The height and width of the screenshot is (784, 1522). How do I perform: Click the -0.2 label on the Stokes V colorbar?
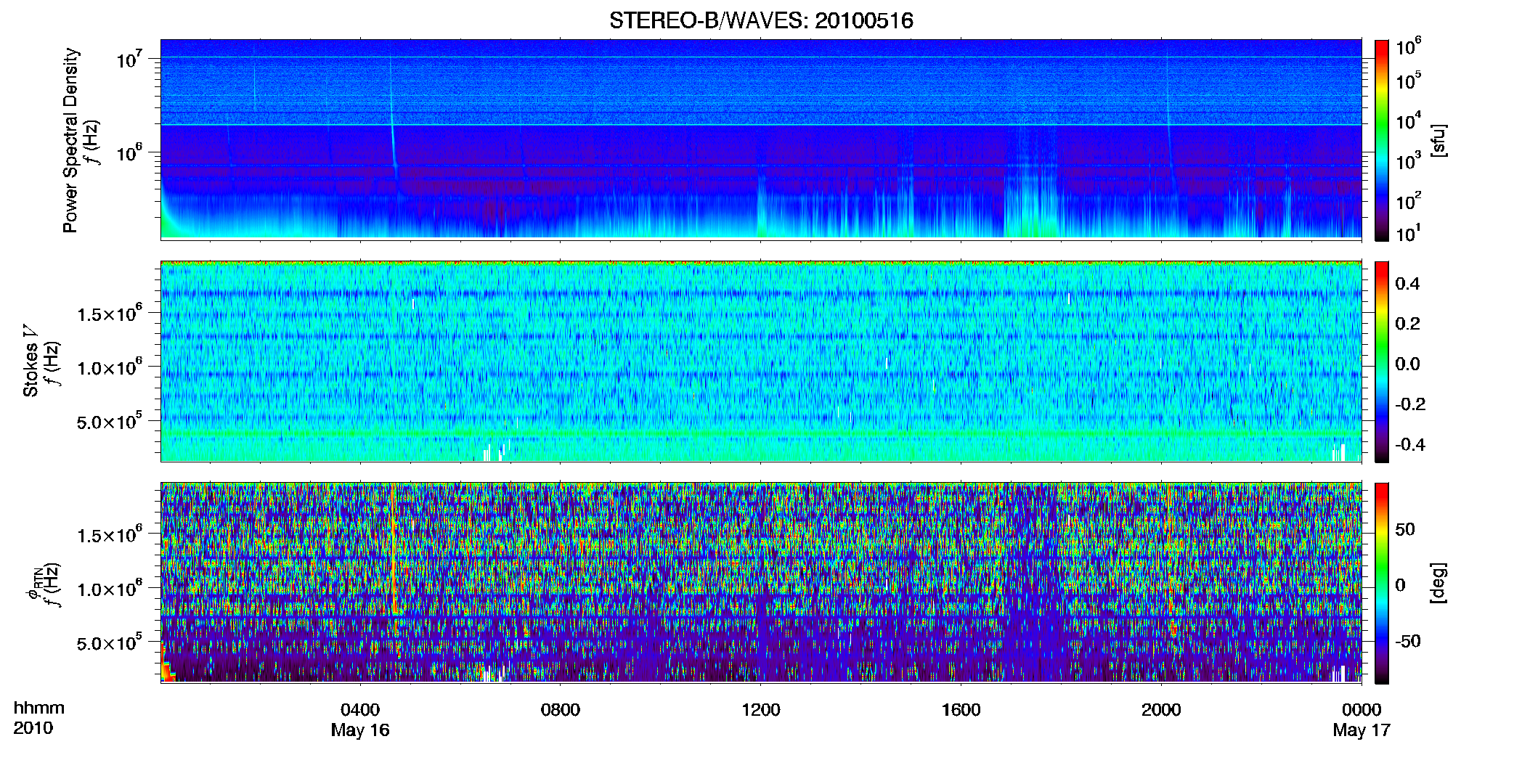click(x=1410, y=404)
